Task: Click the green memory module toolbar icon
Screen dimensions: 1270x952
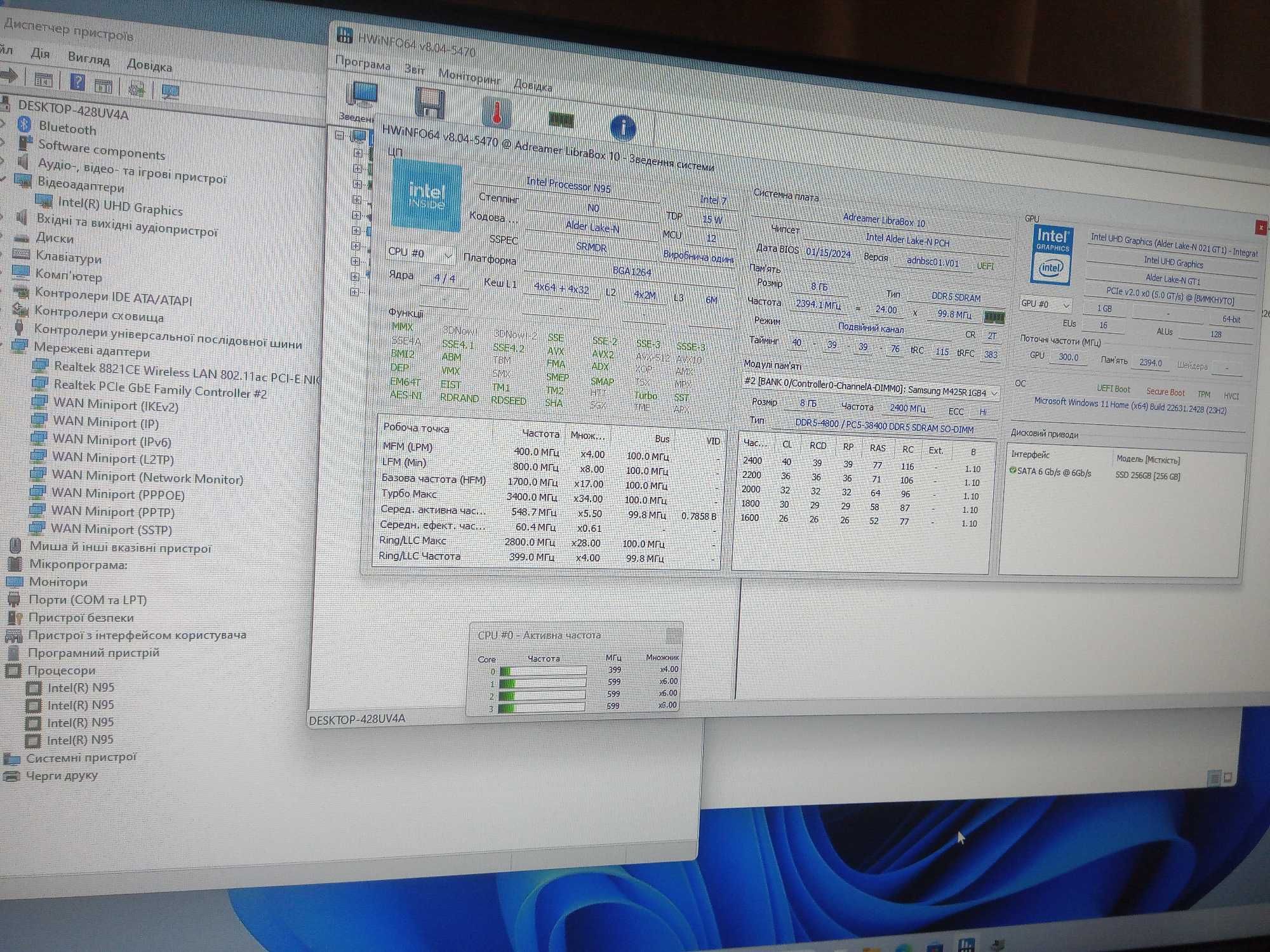Action: point(561,119)
